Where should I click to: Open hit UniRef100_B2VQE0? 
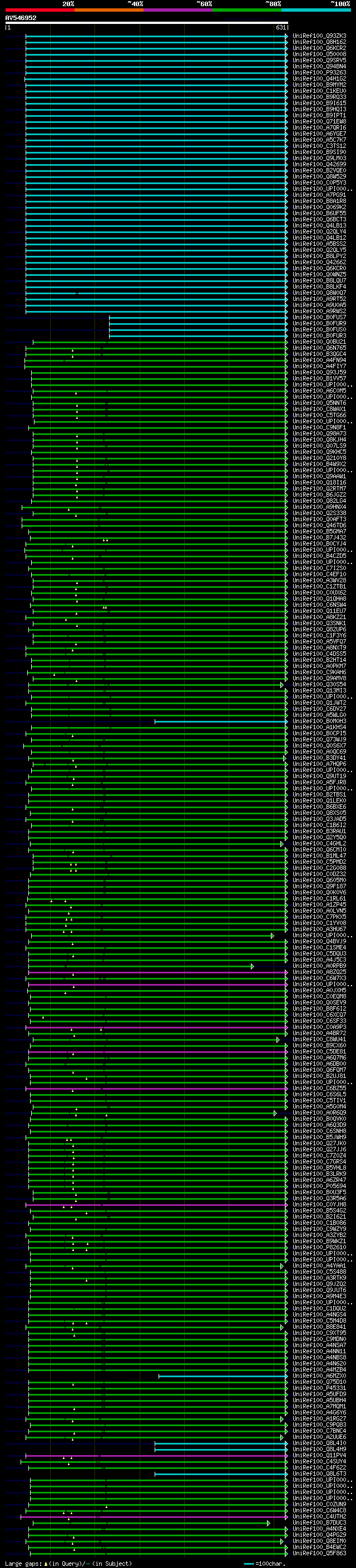319,170
